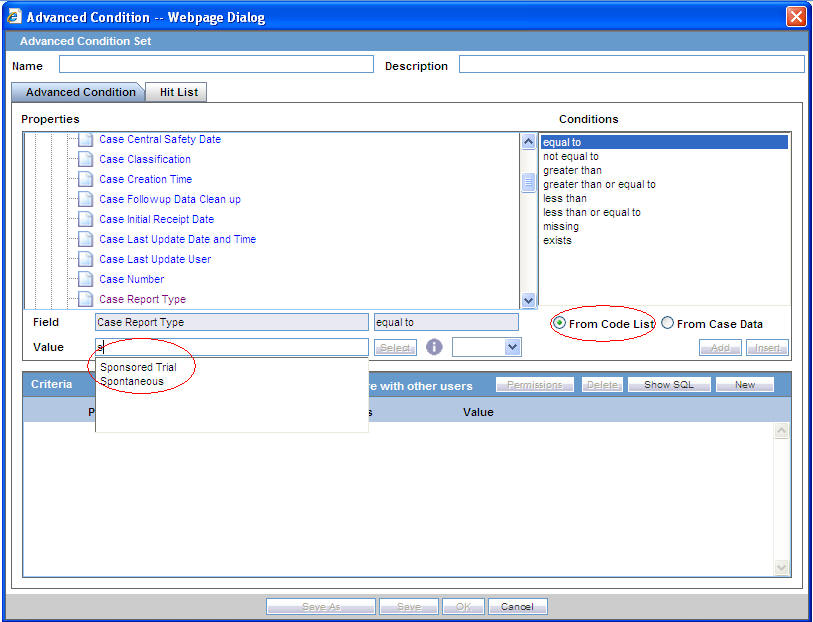Click the Case Creation Time document icon
Screen dimensions: 813x622
(86, 179)
